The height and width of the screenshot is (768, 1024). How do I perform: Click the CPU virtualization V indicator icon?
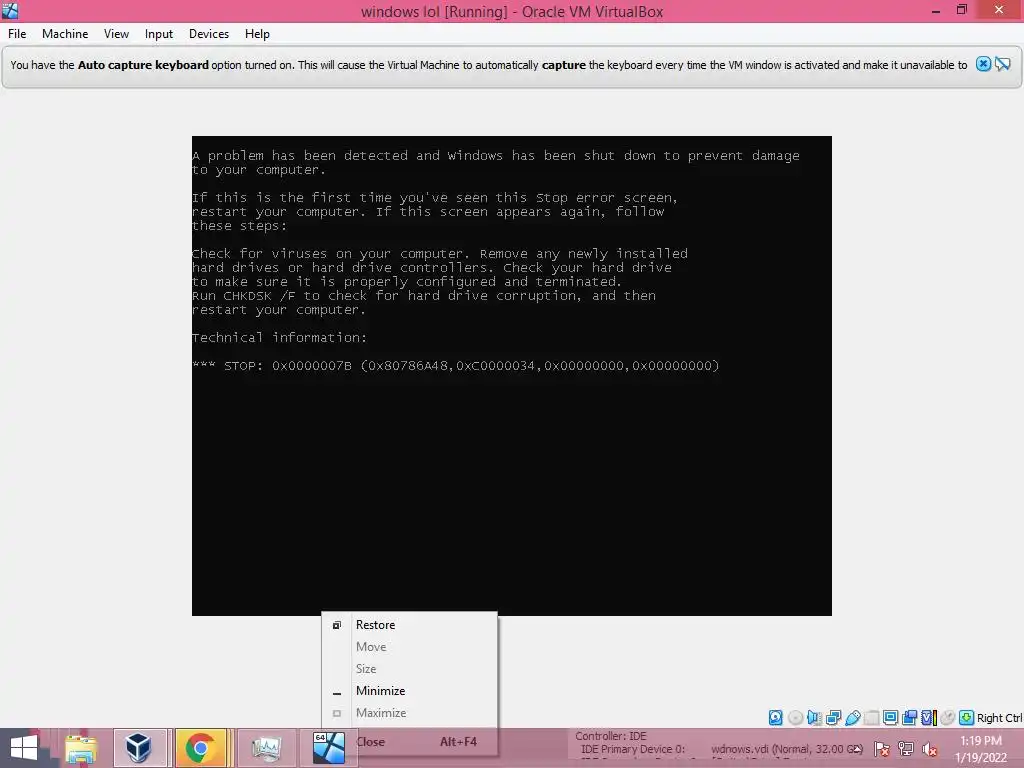(928, 718)
